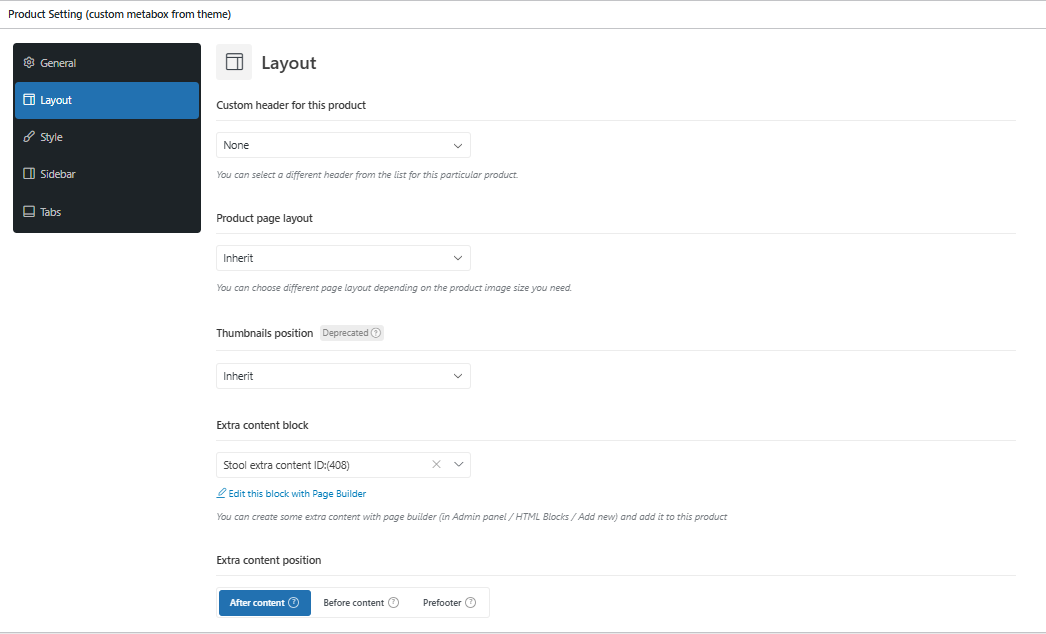The image size is (1046, 634).
Task: Click the Layout header icon
Action: tap(234, 62)
